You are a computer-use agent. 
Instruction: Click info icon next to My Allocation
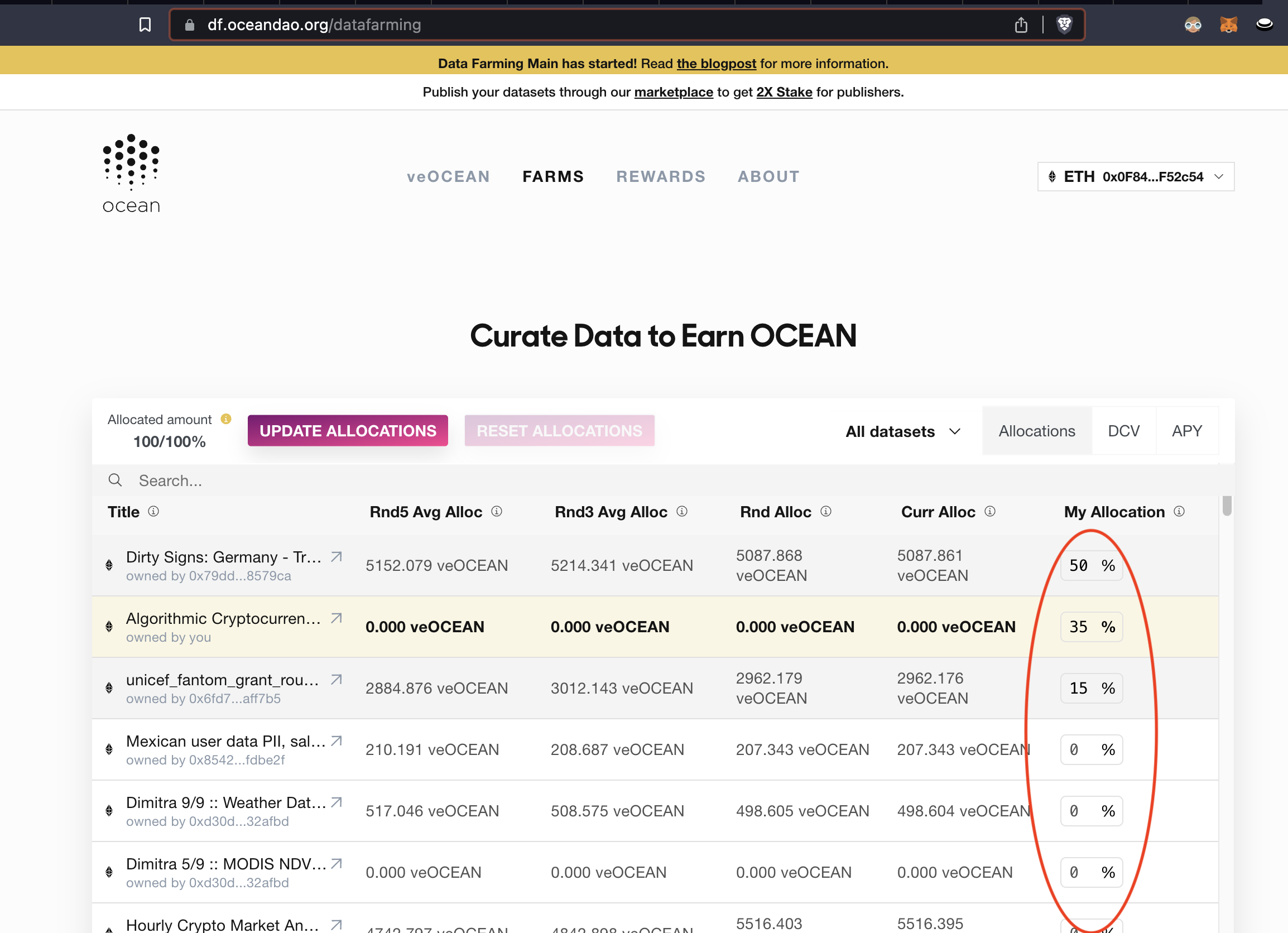pos(1179,511)
